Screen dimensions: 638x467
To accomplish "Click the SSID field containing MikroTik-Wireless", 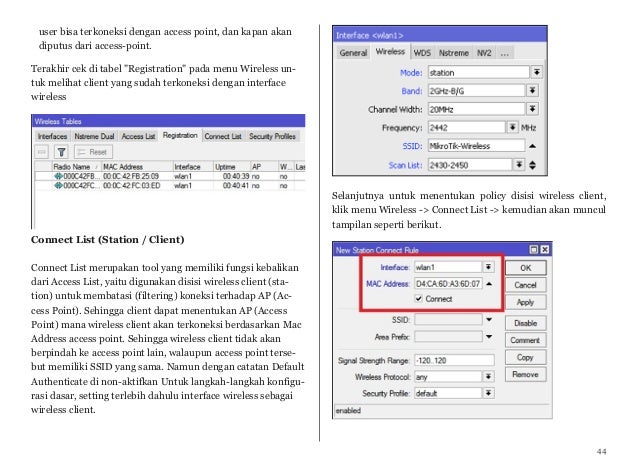I will coord(476,146).
